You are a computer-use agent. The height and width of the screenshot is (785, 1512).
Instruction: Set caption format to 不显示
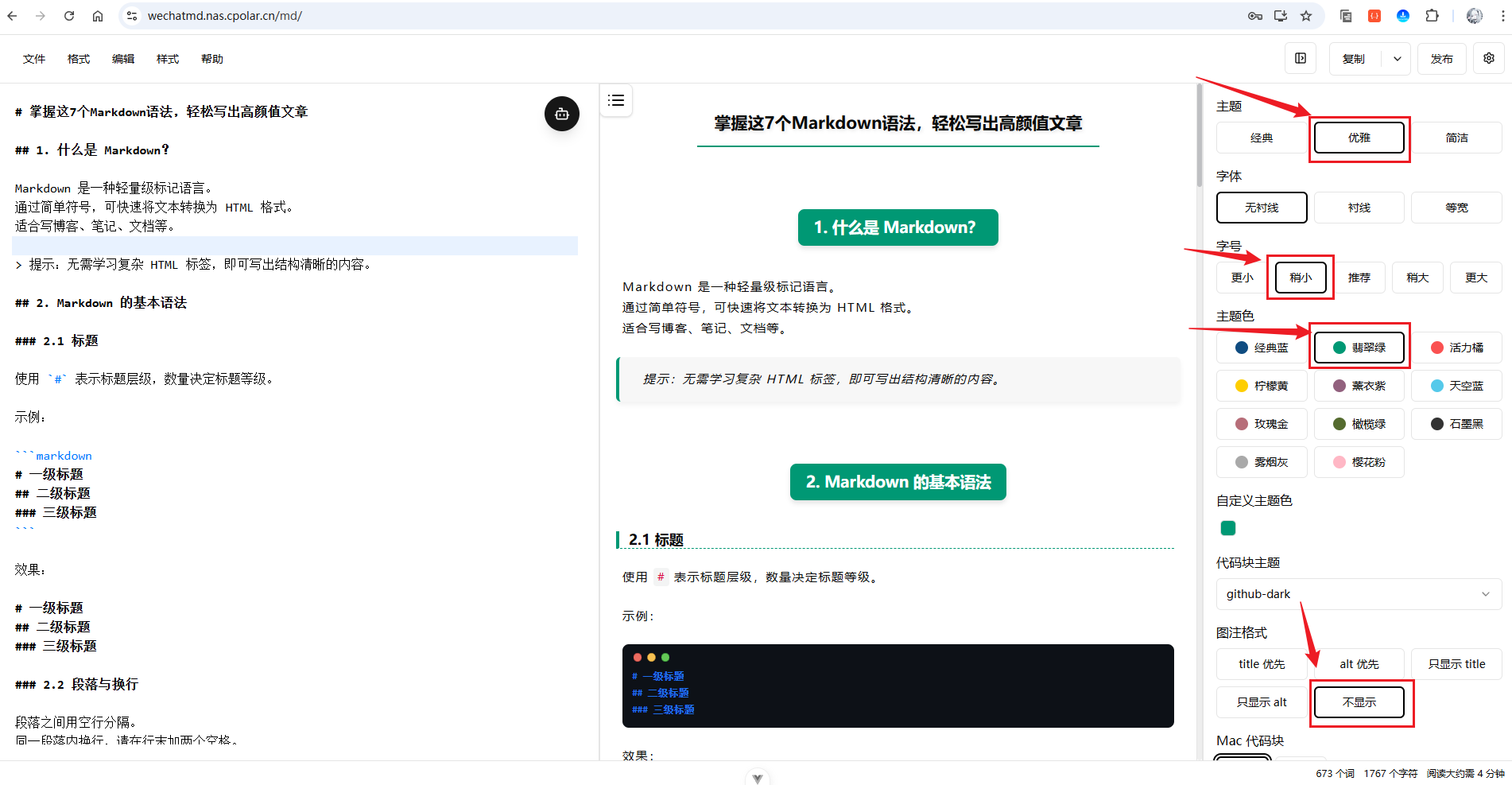click(1359, 702)
